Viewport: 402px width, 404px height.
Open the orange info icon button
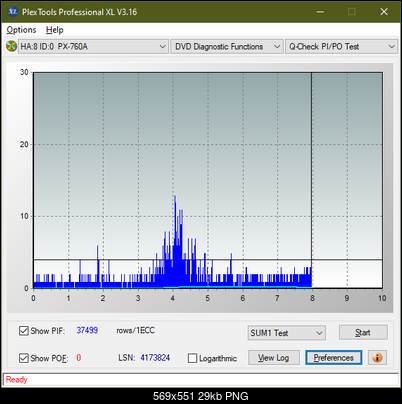click(377, 358)
